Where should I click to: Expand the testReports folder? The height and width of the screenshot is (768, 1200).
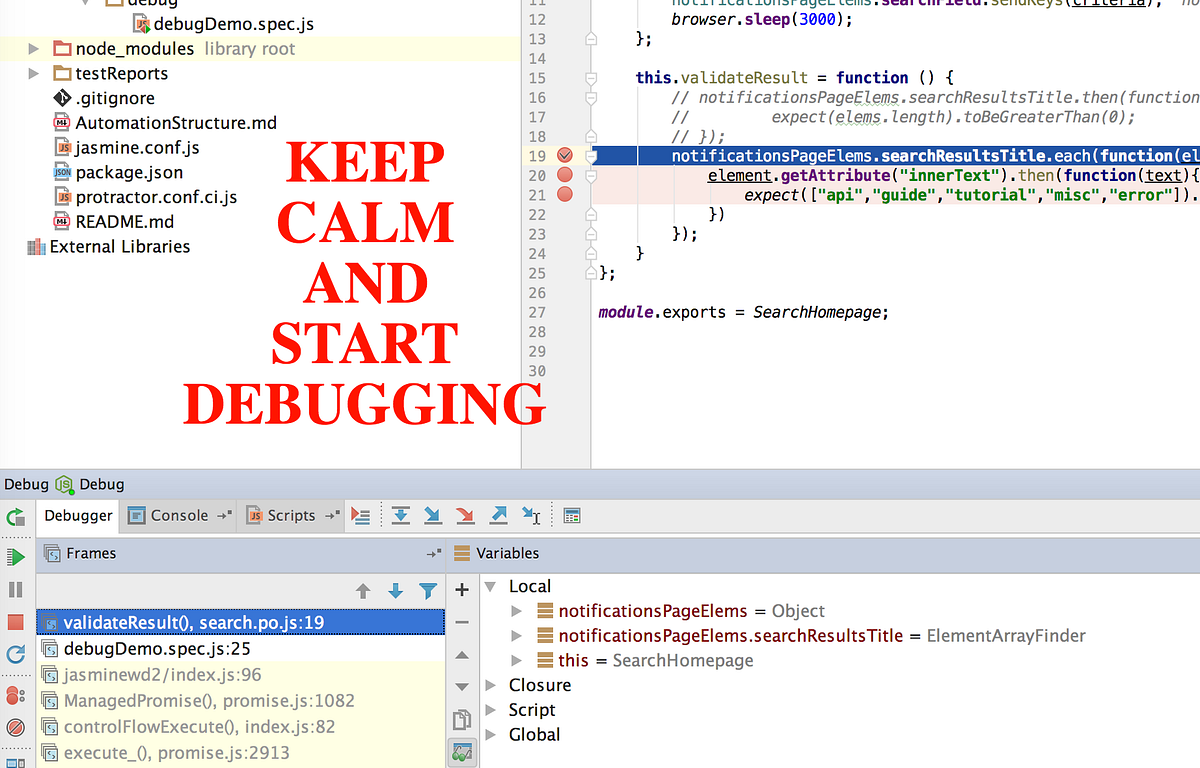(34, 74)
